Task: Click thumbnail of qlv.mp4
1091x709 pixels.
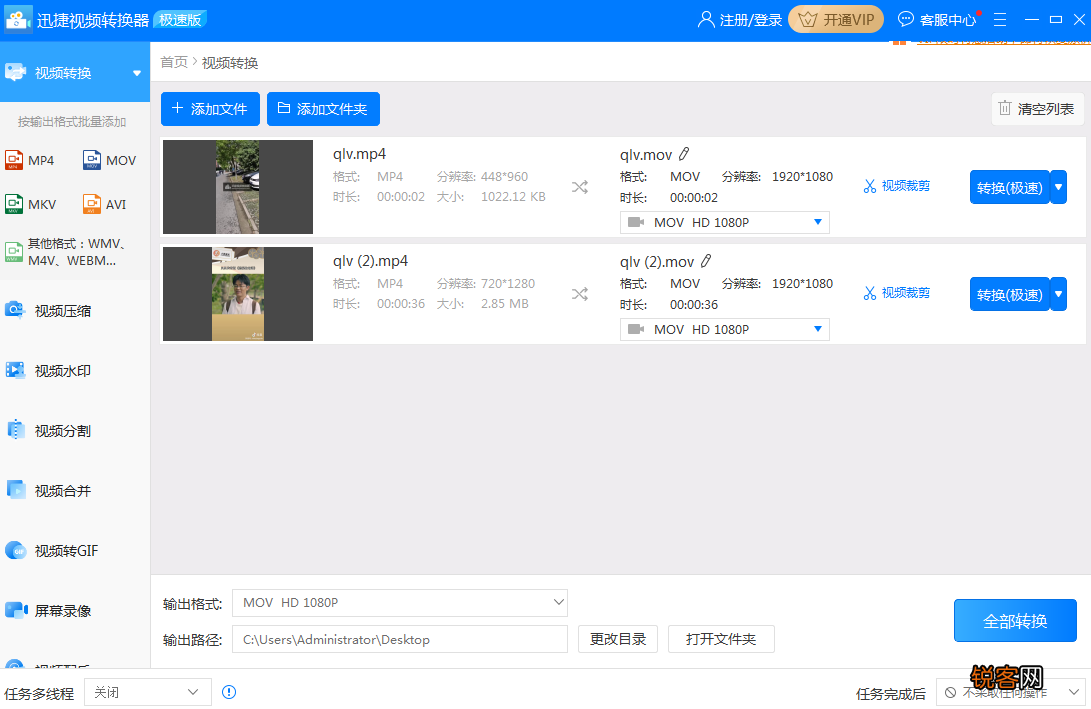Action: (x=238, y=186)
